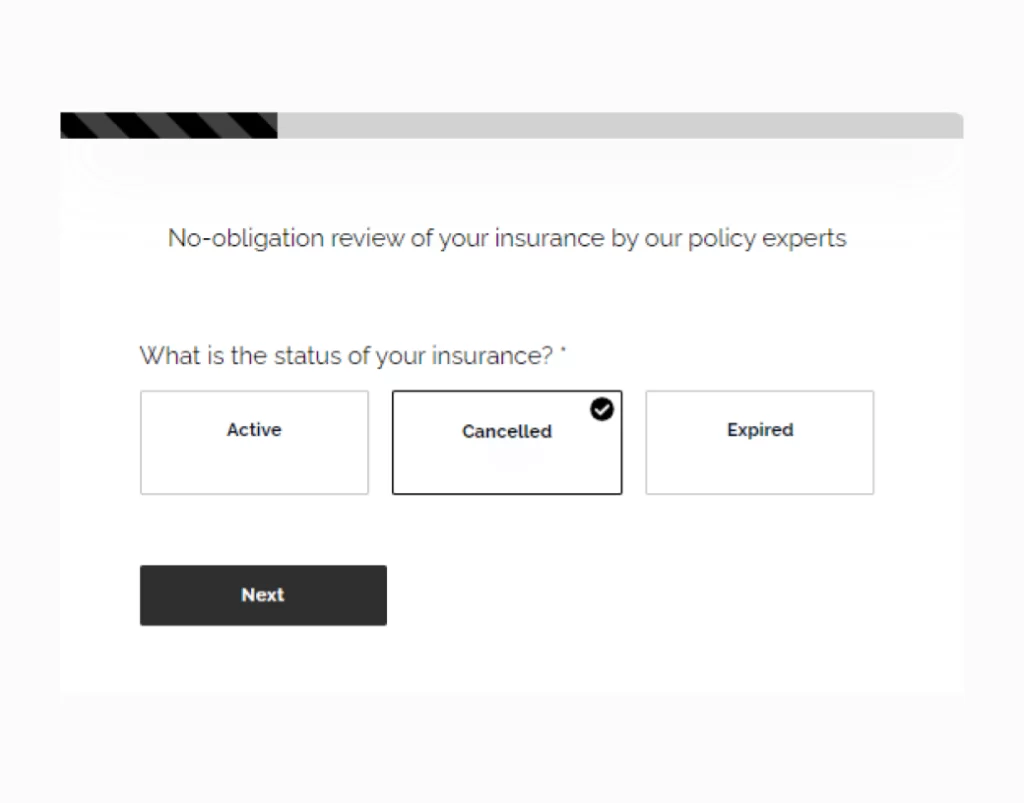Click empty space below Active label in card
Screen dimensions: 1024x803
click(254, 470)
